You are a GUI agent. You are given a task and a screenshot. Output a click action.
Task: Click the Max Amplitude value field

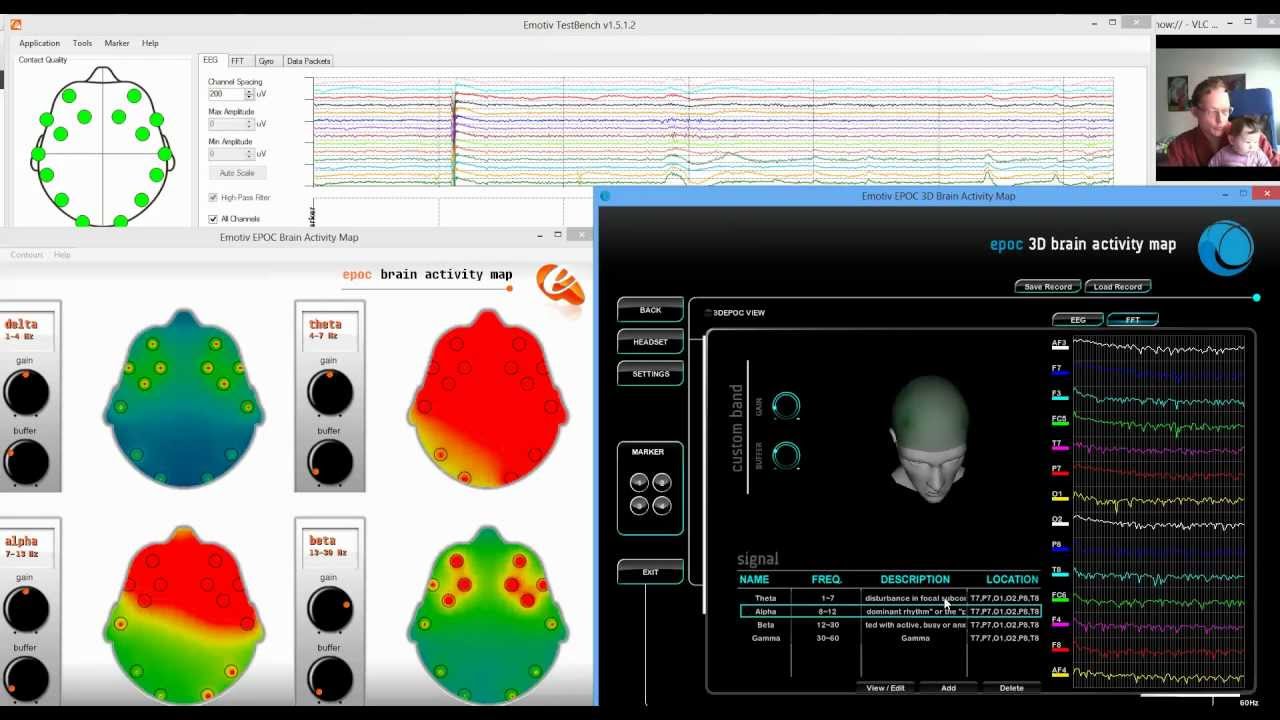tap(226, 124)
